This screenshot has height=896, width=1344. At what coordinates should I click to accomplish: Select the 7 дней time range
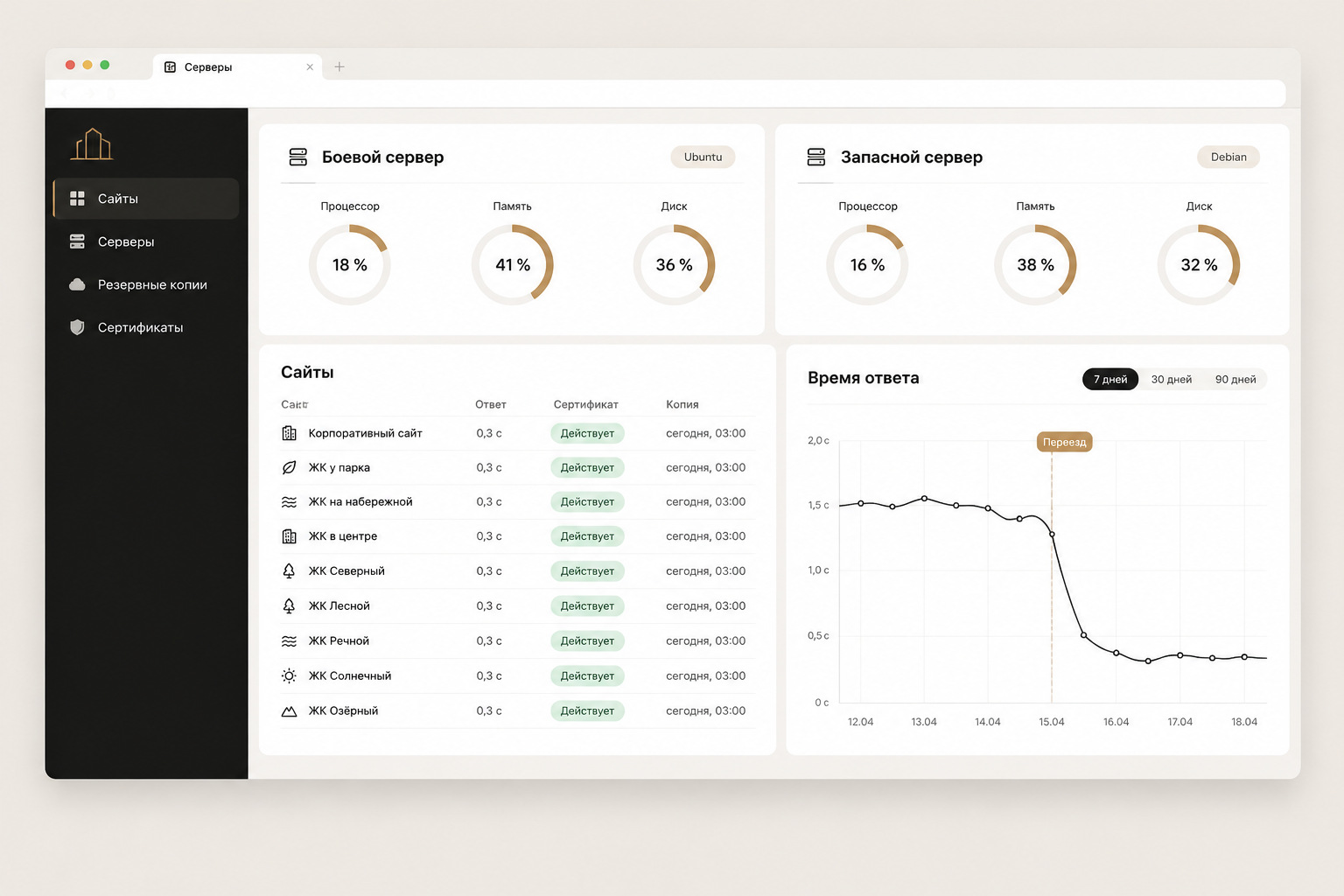pos(1110,379)
